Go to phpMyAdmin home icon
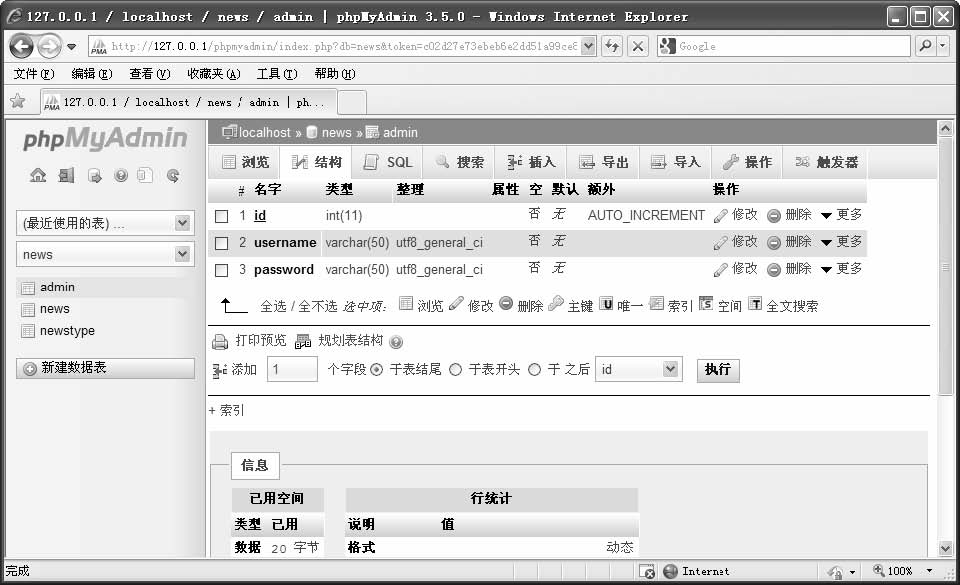The width and height of the screenshot is (960, 585). 38,176
